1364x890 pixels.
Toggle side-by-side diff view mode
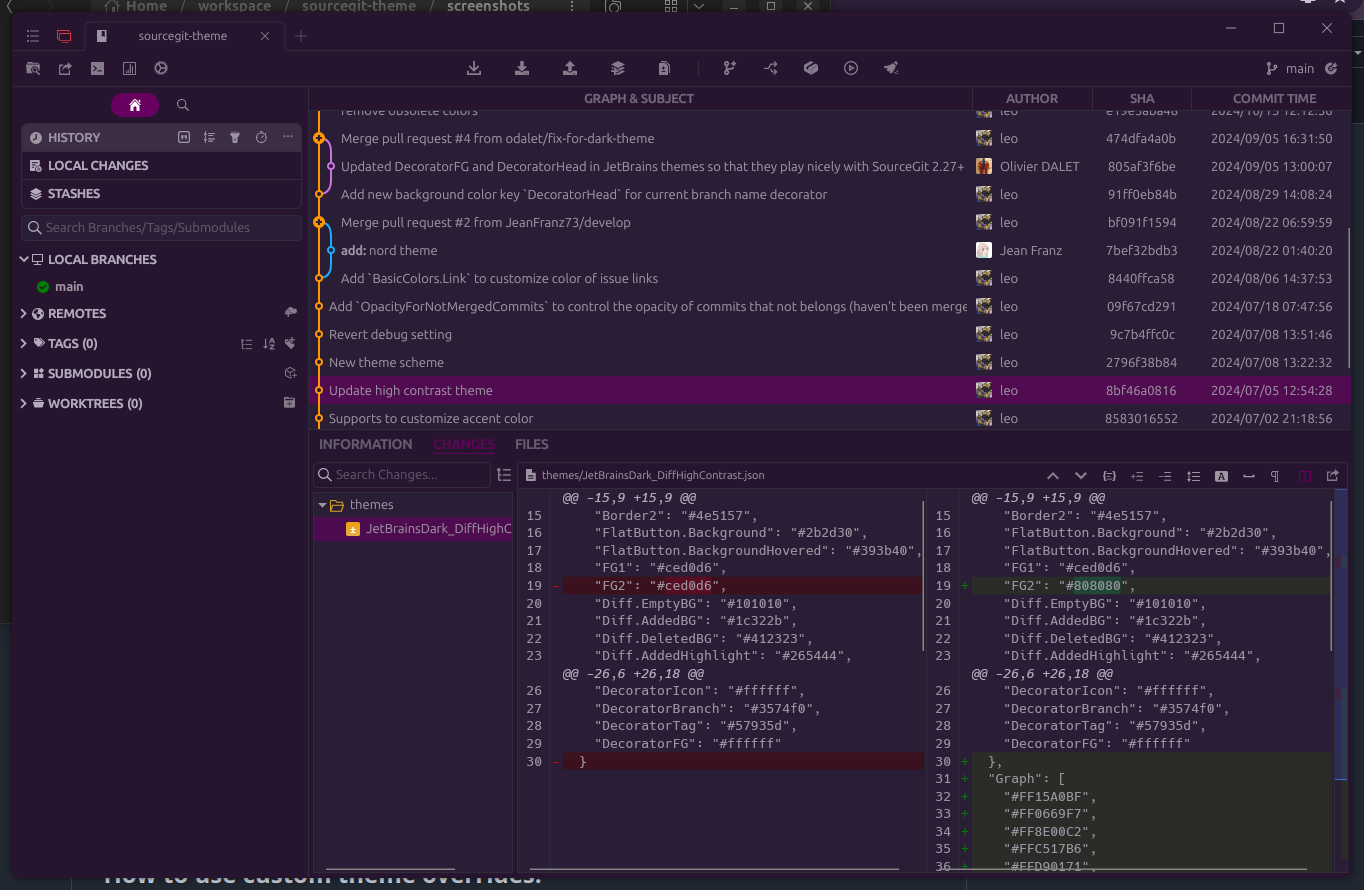[1305, 476]
